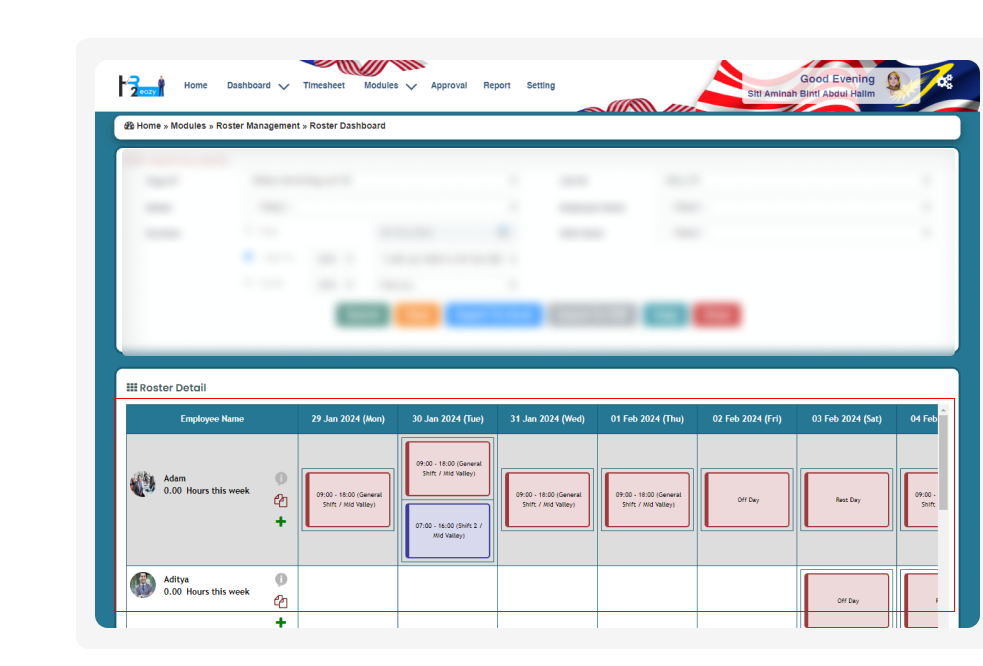Screen dimensions: 983x666
Task: Select Adam's blue 07:00 - 16:00 Shift 2 card
Action: point(448,530)
